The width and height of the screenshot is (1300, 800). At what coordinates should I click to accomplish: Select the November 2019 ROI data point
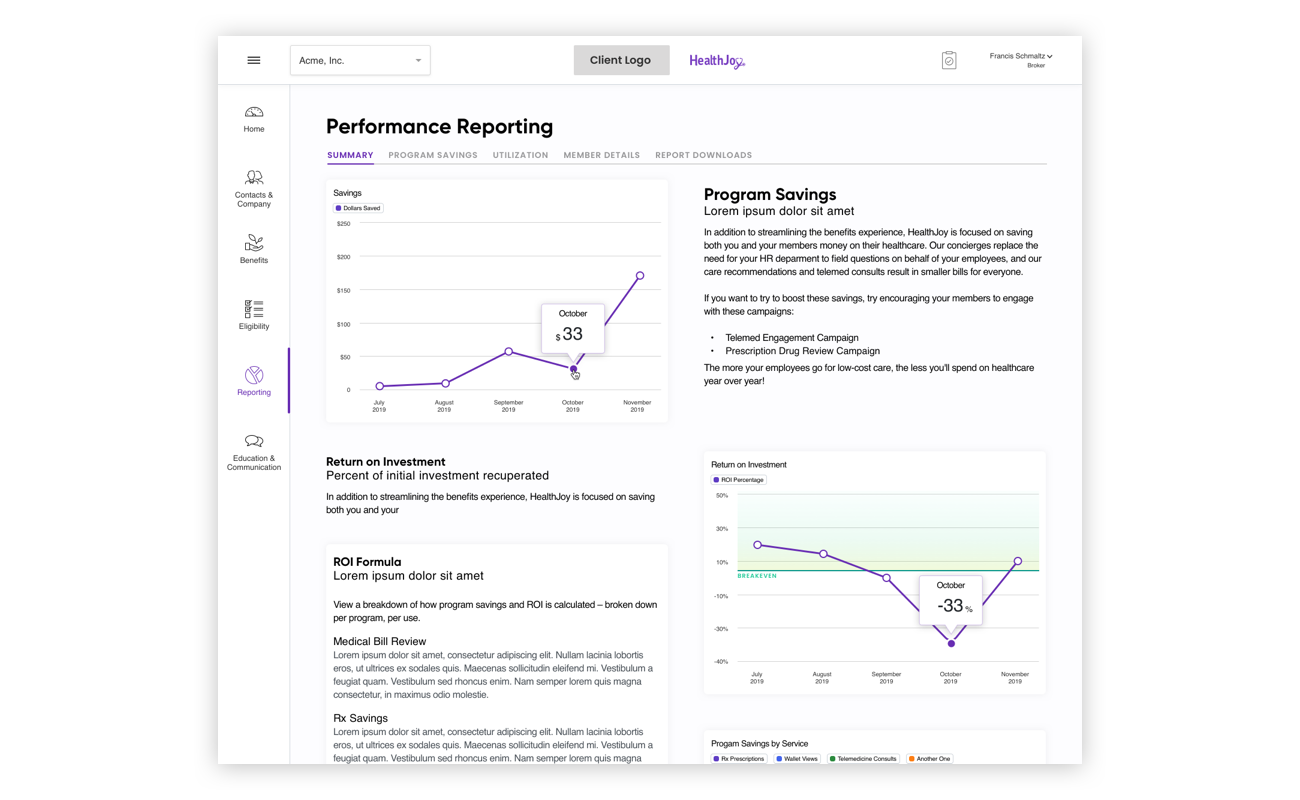click(x=1018, y=562)
